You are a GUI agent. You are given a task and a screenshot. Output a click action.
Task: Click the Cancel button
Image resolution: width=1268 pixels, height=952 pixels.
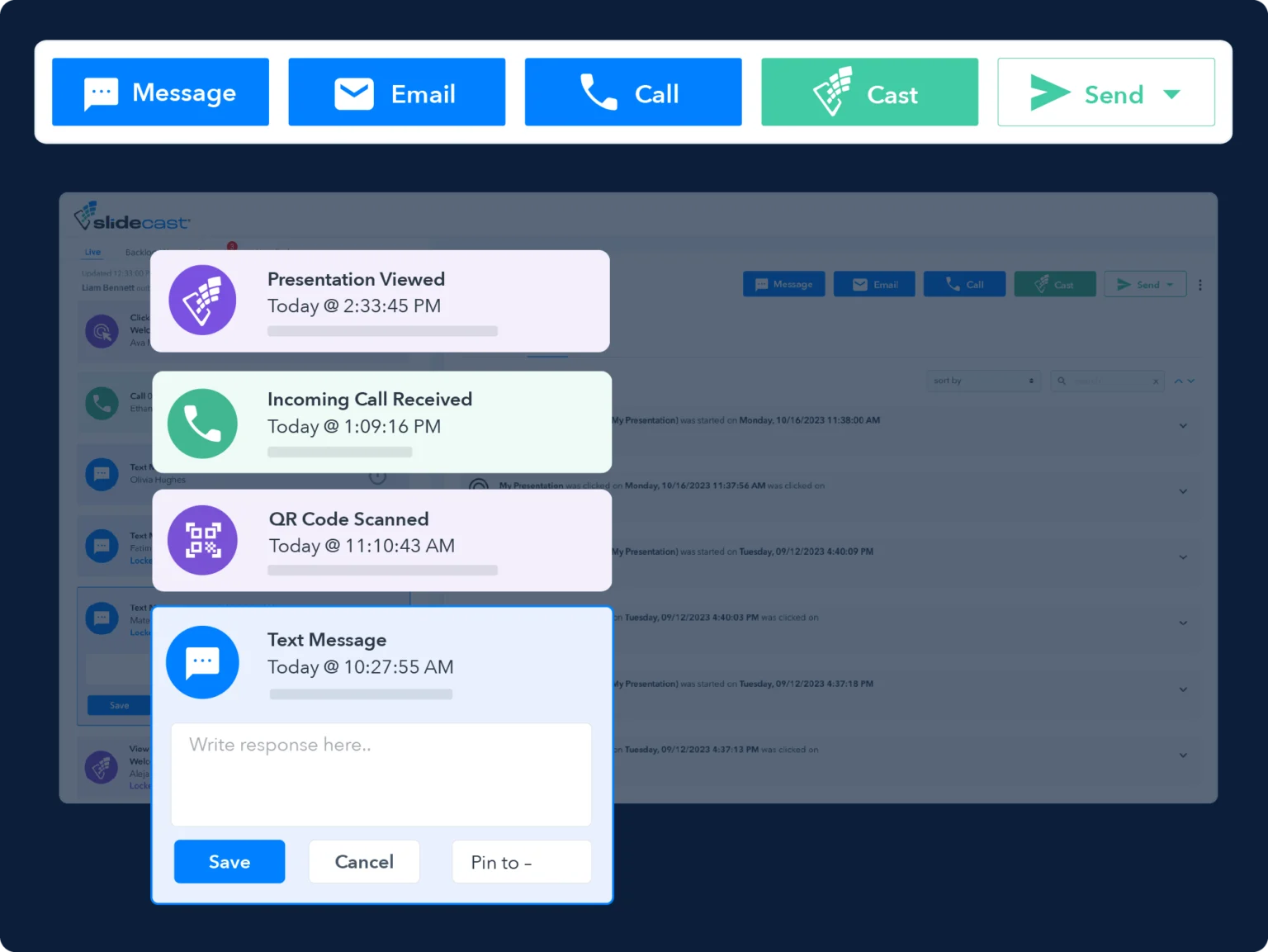coord(364,861)
